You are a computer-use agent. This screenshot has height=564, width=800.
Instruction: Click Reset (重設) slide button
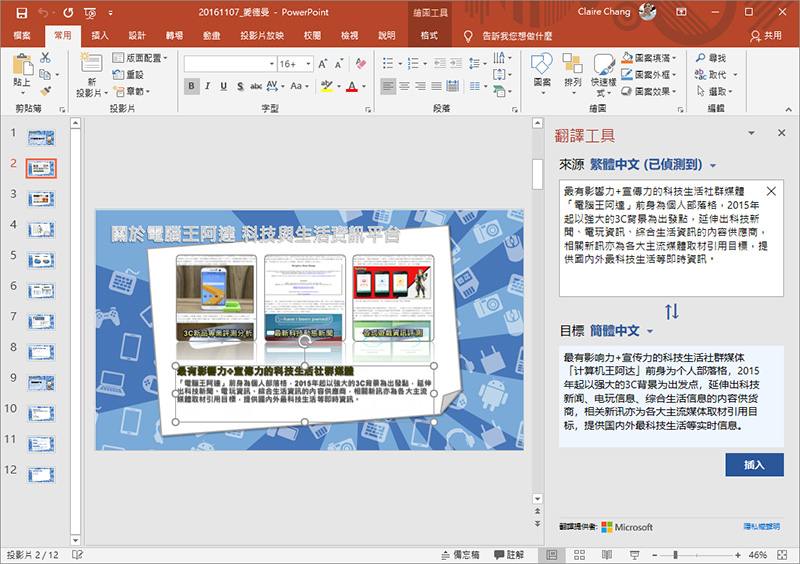[x=128, y=75]
